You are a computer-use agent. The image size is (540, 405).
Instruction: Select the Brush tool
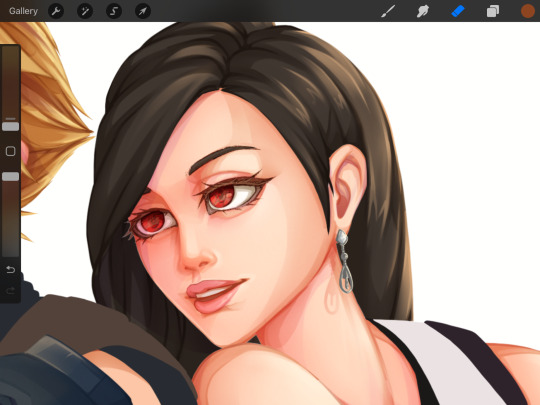[388, 11]
